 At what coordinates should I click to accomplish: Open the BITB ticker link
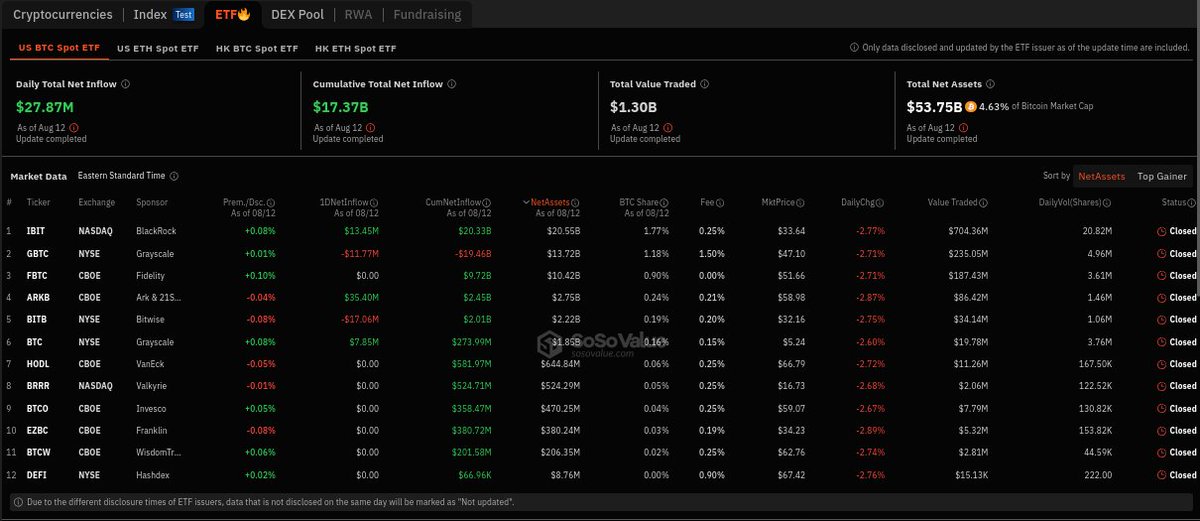[x=37, y=319]
